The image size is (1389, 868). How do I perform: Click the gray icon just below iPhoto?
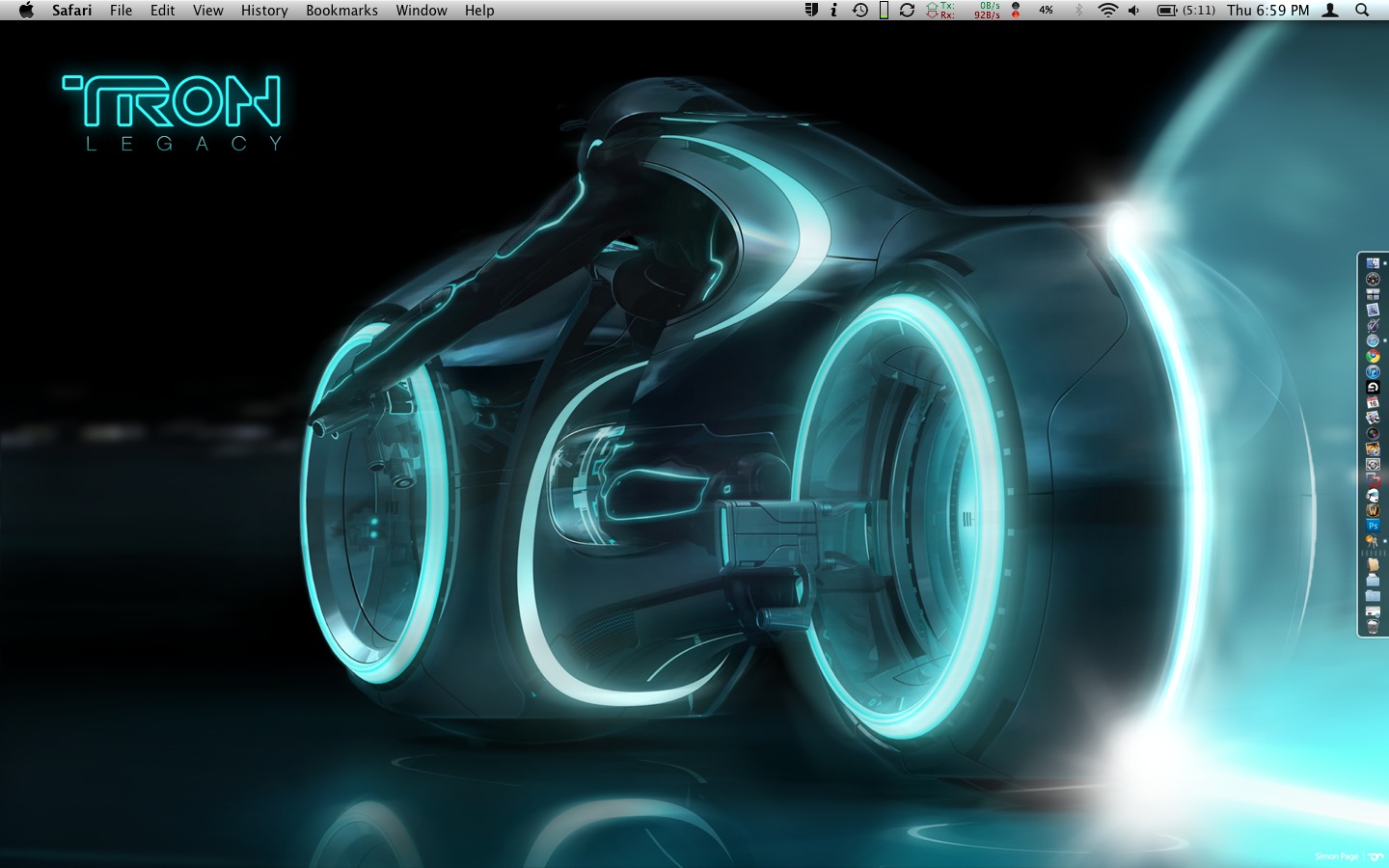tap(1373, 464)
